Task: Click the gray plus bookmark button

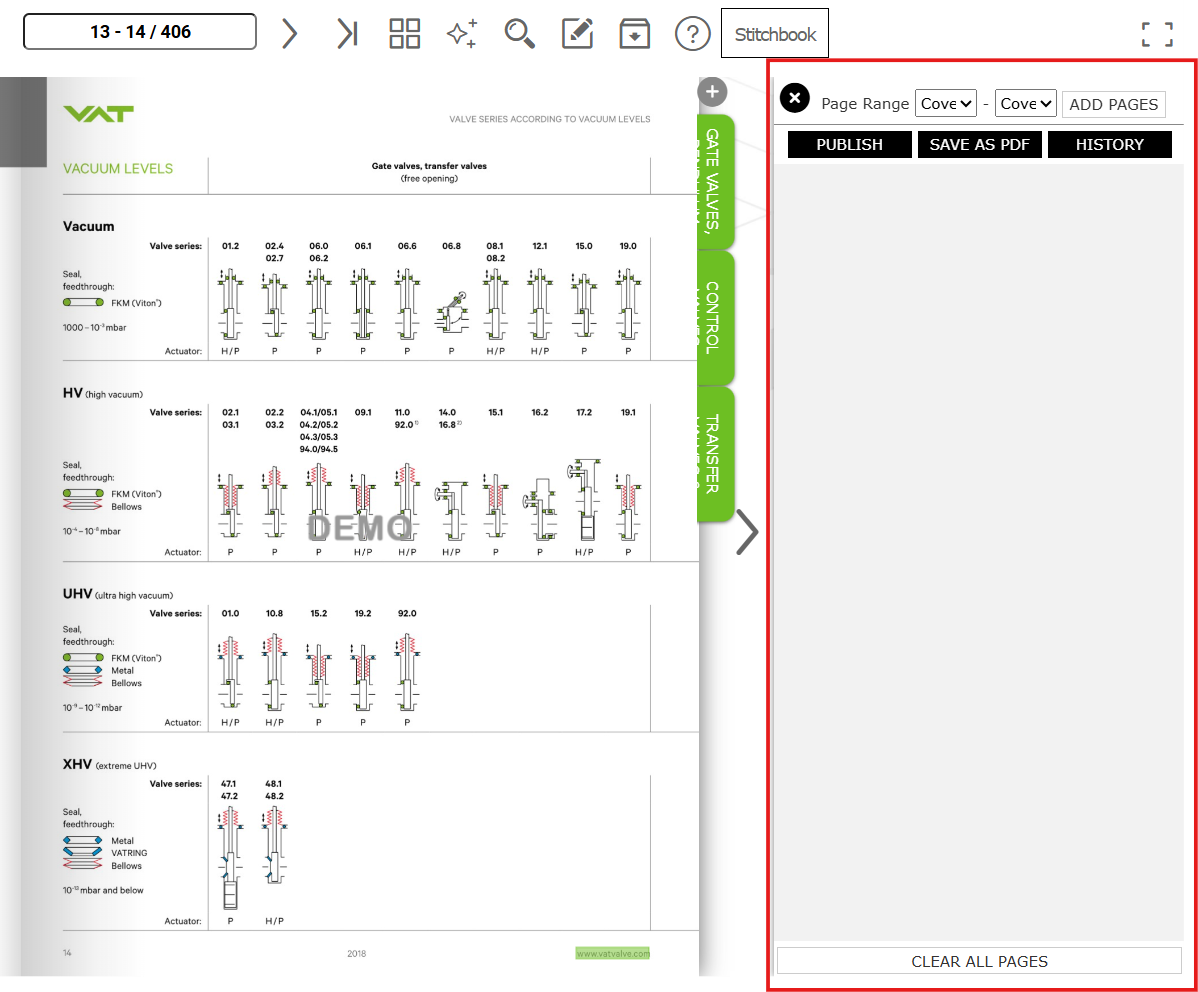Action: coord(712,92)
